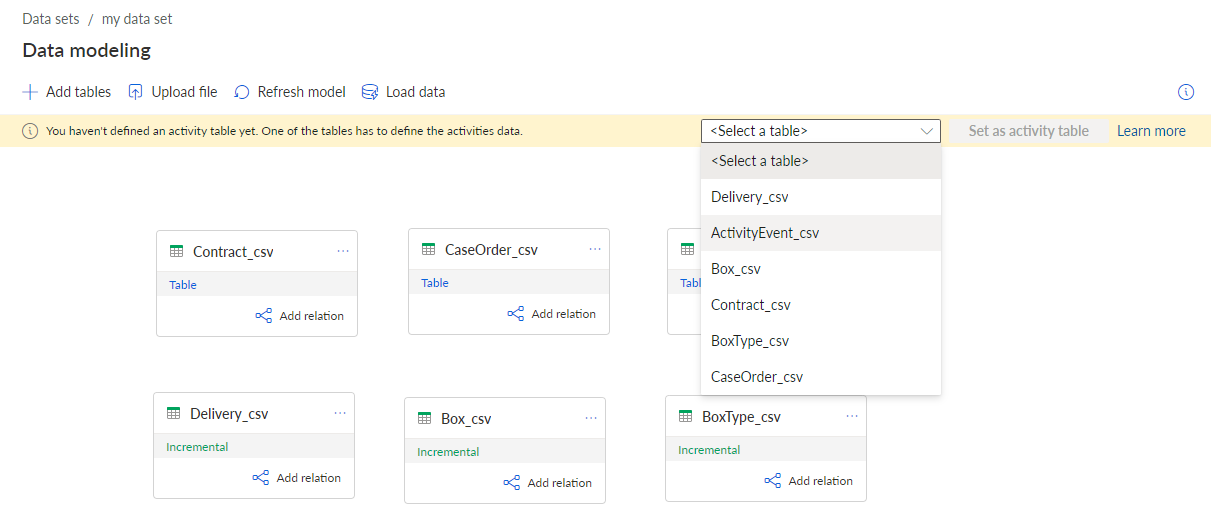1211x530 pixels.
Task: Open the ellipsis menu on BoxType_csv card
Action: [852, 416]
